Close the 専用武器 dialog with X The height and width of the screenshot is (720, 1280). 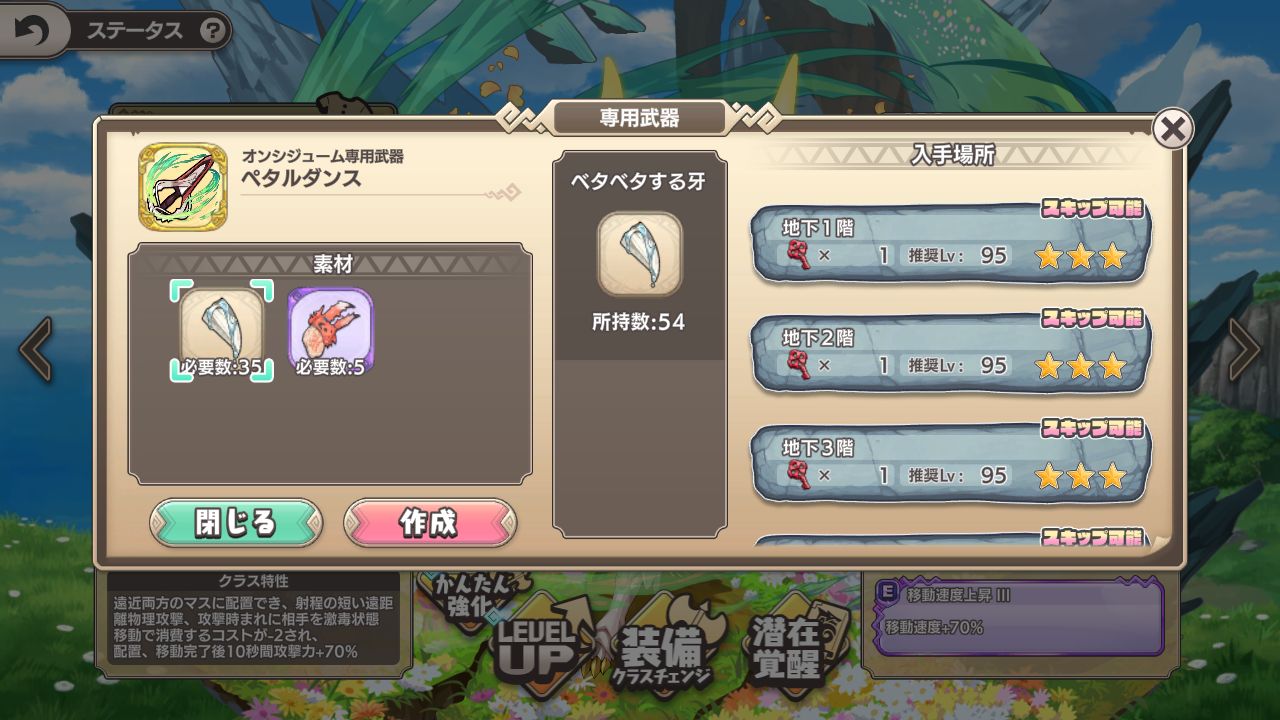pyautogui.click(x=1173, y=128)
